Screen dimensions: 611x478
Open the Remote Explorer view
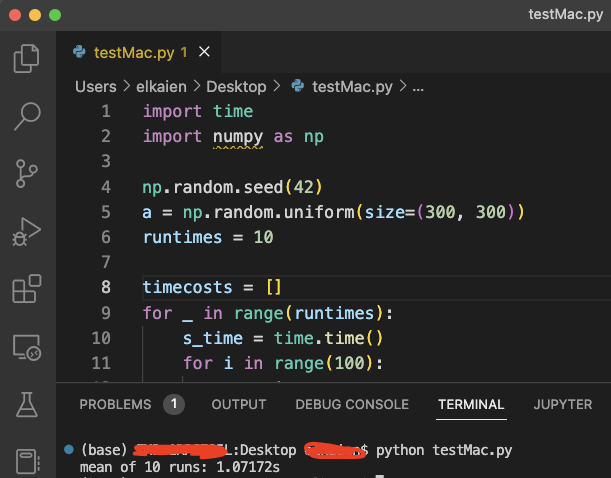point(26,347)
